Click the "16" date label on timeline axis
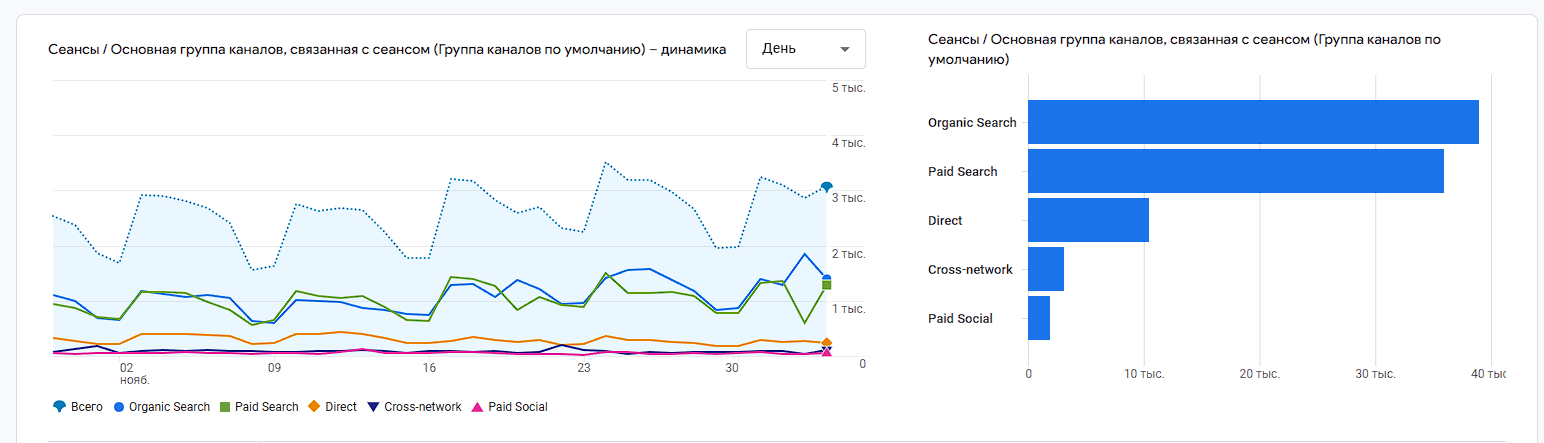Image resolution: width=1544 pixels, height=443 pixels. point(429,368)
